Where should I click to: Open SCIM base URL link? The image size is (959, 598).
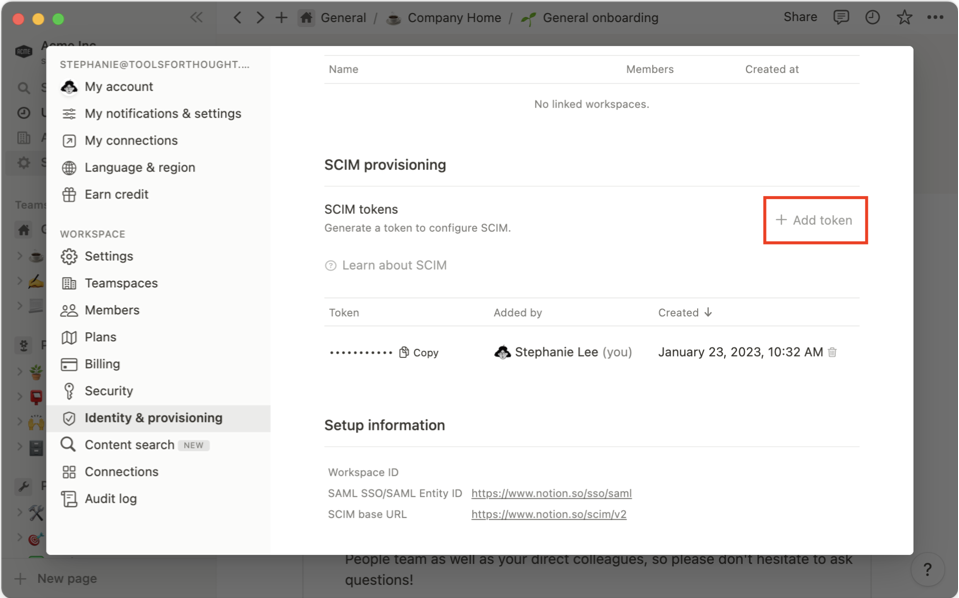click(549, 514)
